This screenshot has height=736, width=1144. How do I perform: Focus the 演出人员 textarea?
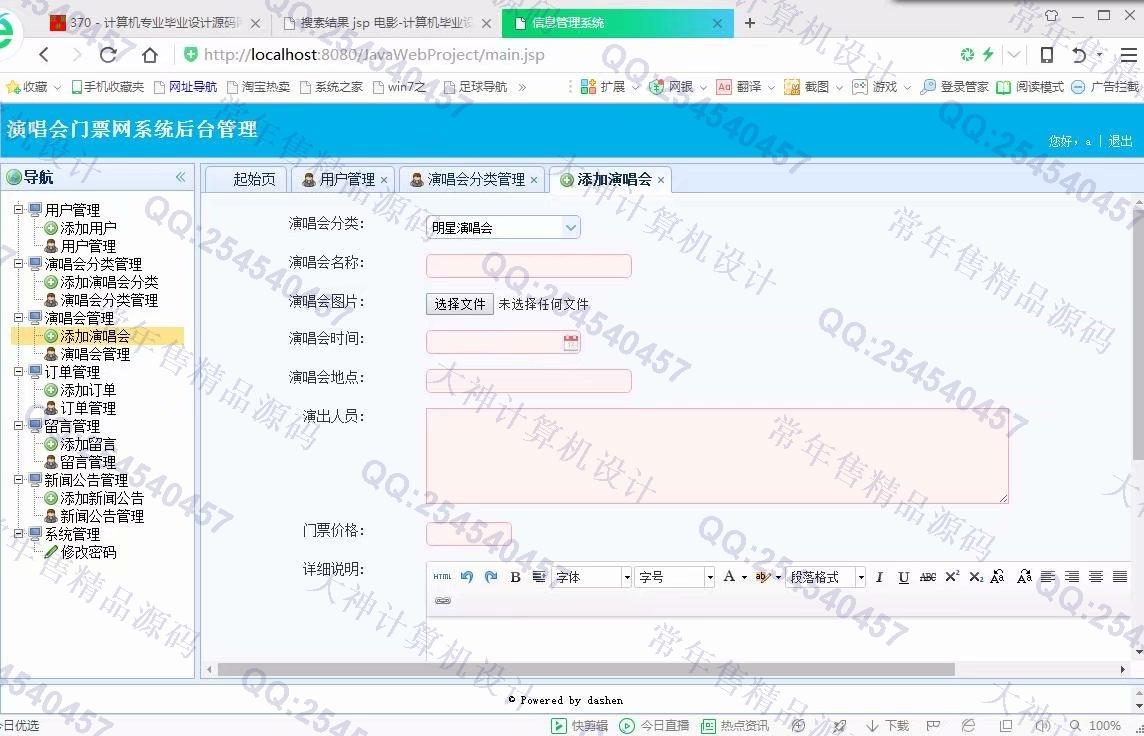(x=717, y=455)
